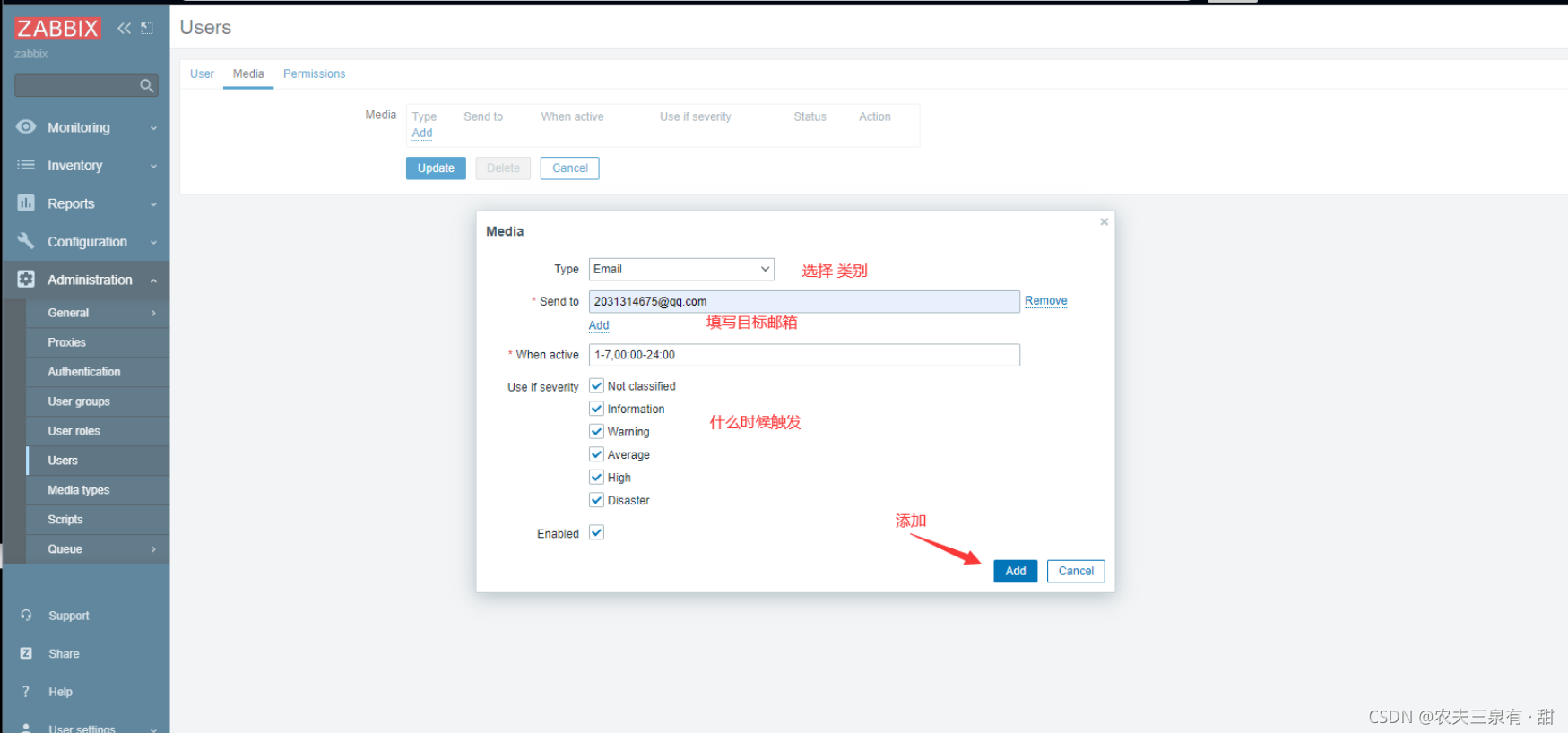1568x733 pixels.
Task: Click Add link in Media table
Action: click(x=422, y=133)
